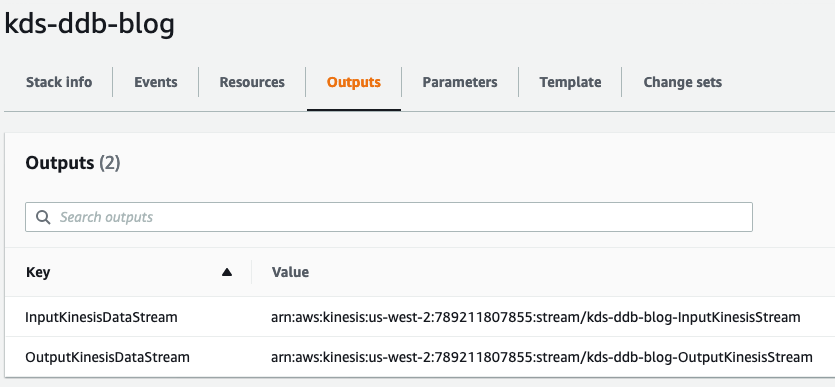Go to the Resources tab
835x387 pixels.
point(252,83)
